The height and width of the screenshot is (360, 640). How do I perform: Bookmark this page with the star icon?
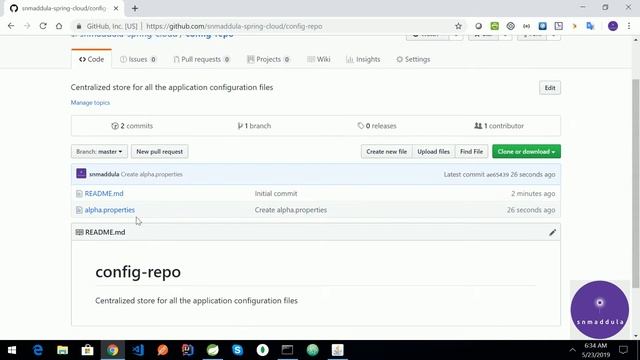(x=458, y=26)
